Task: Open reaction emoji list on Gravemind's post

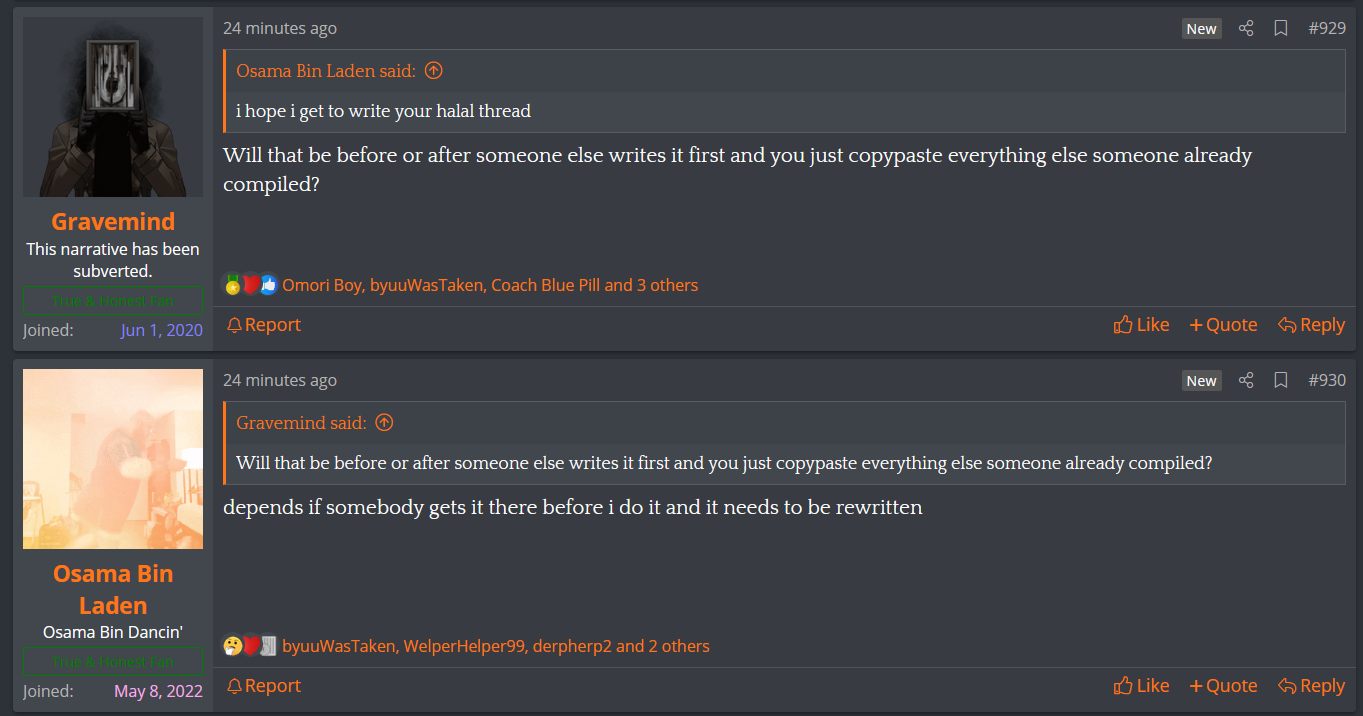Action: click(250, 285)
